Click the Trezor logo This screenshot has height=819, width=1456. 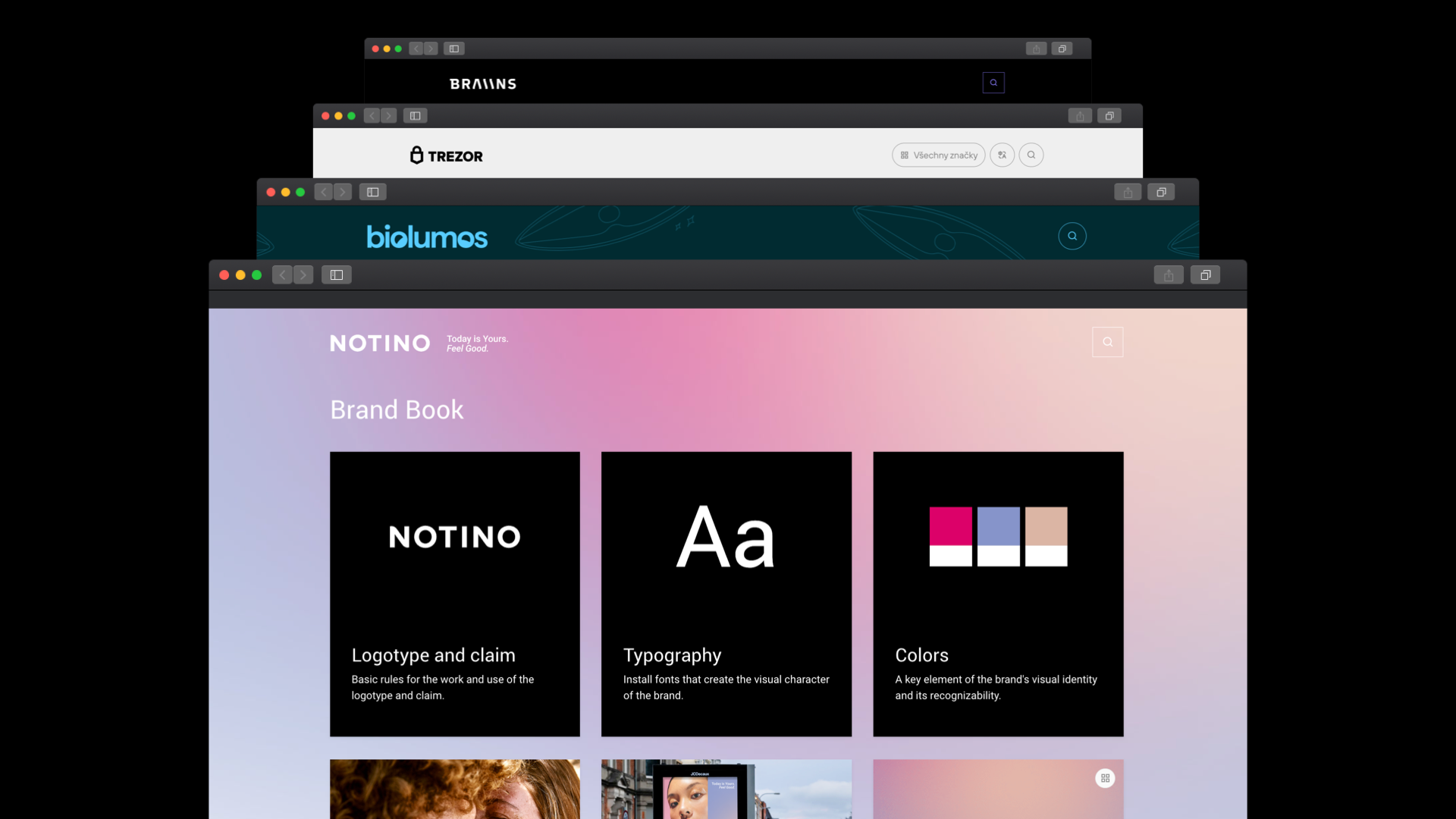(447, 155)
